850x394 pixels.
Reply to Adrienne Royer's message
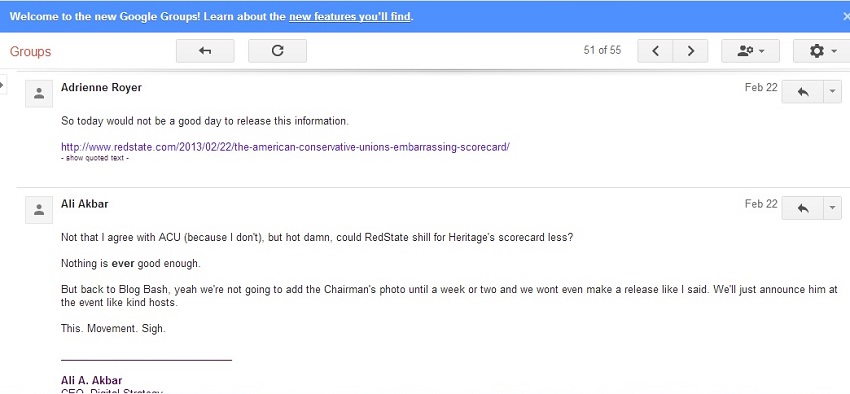802,92
